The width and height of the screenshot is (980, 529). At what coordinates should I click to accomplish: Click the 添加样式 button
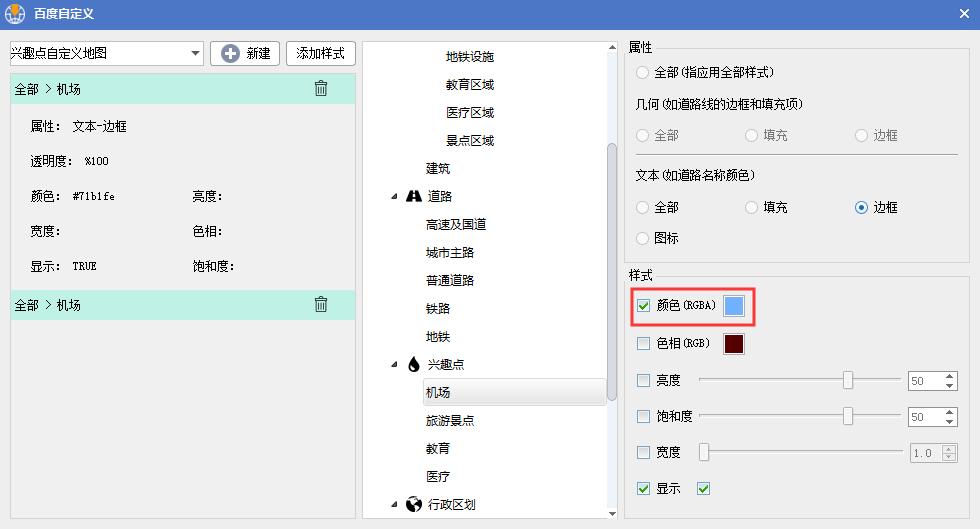coord(321,54)
